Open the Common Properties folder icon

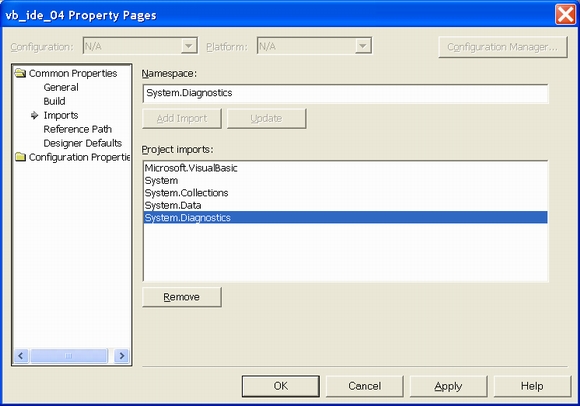(x=20, y=73)
